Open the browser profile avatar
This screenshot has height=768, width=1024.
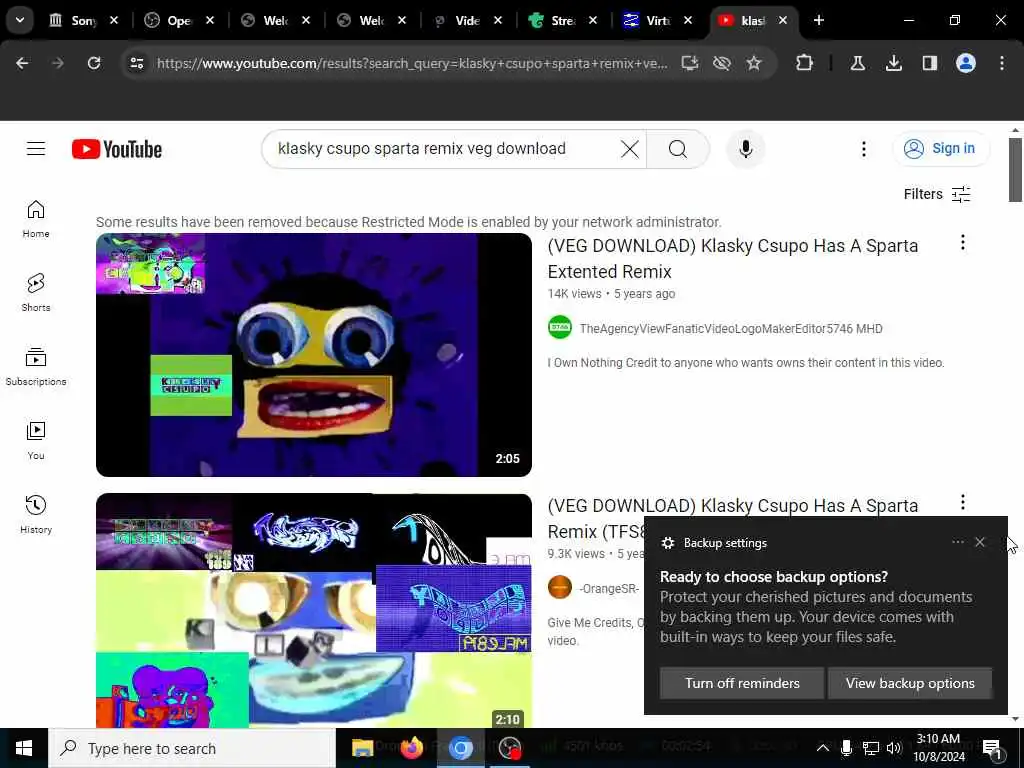(x=965, y=63)
